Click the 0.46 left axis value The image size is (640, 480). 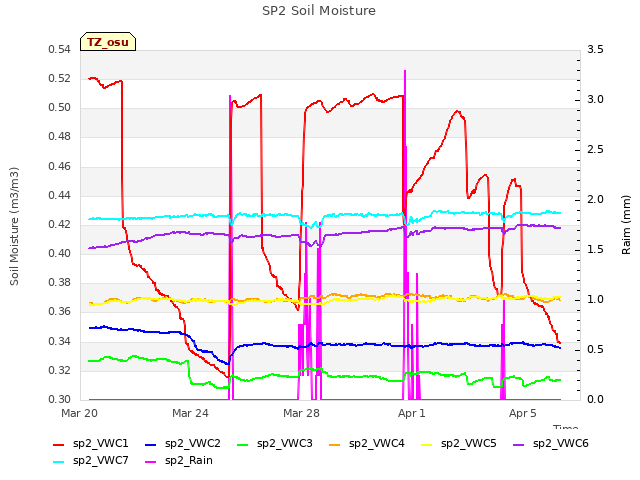tap(60, 167)
